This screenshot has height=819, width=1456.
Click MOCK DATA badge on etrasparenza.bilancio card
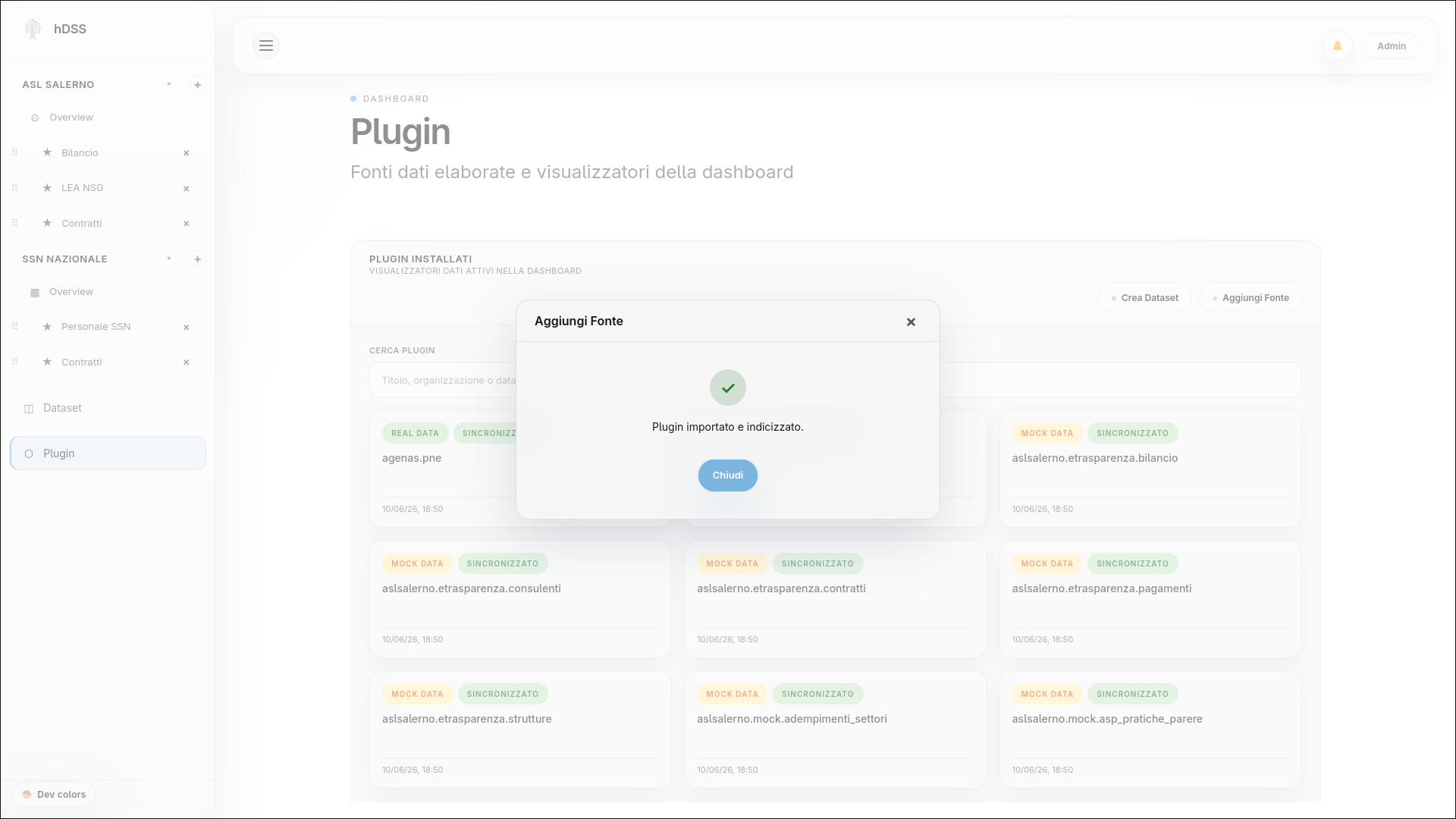pyautogui.click(x=1046, y=433)
